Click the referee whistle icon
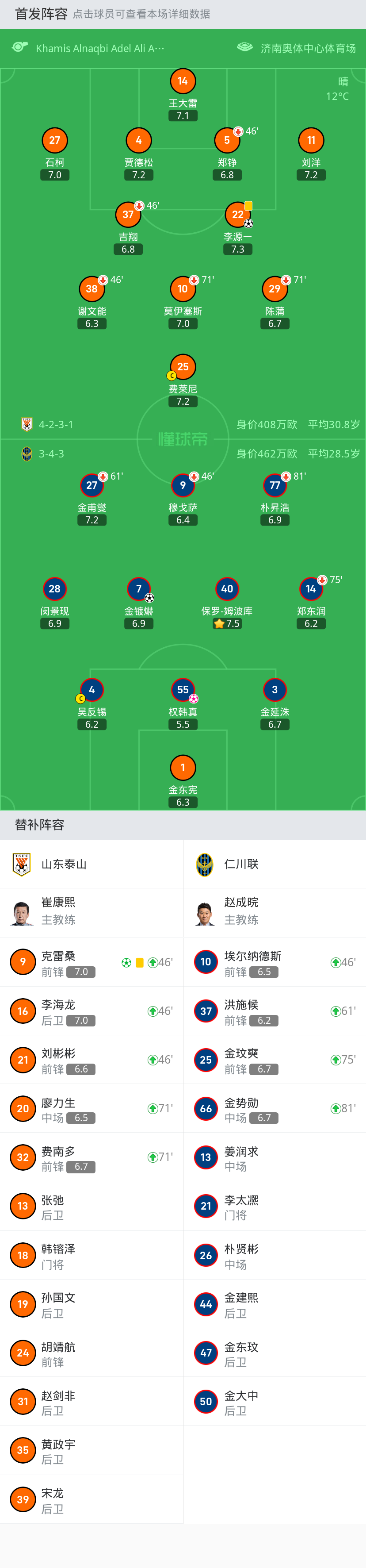Viewport: 366px width, 1568px height. pyautogui.click(x=20, y=47)
